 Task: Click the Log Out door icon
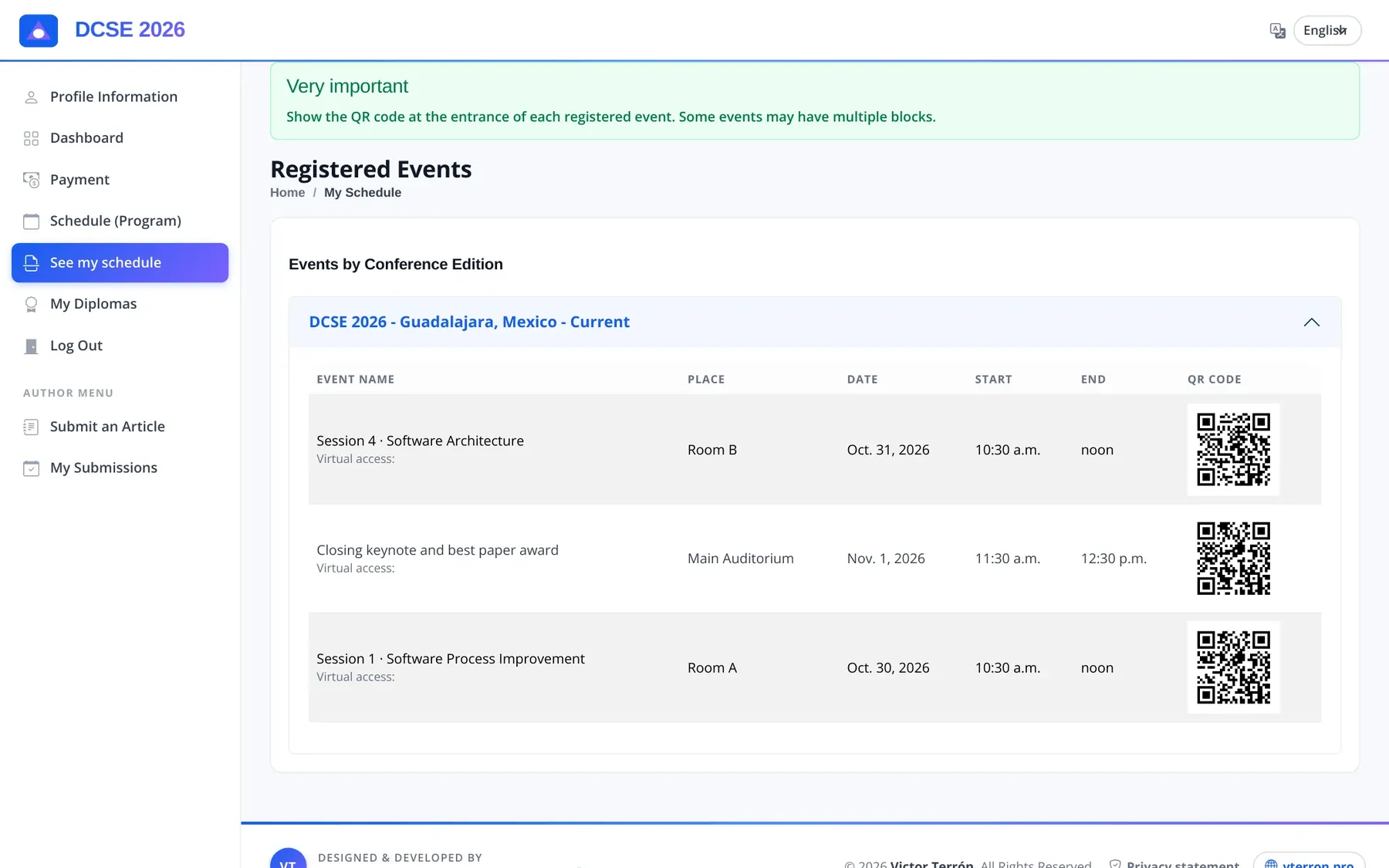[x=31, y=346]
